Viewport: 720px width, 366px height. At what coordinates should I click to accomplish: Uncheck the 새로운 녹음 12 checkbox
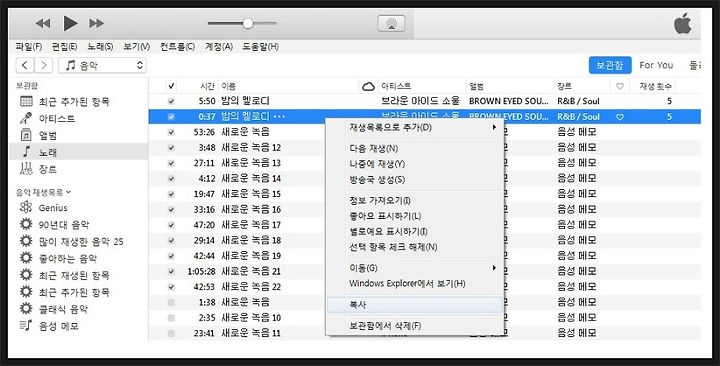click(x=171, y=147)
